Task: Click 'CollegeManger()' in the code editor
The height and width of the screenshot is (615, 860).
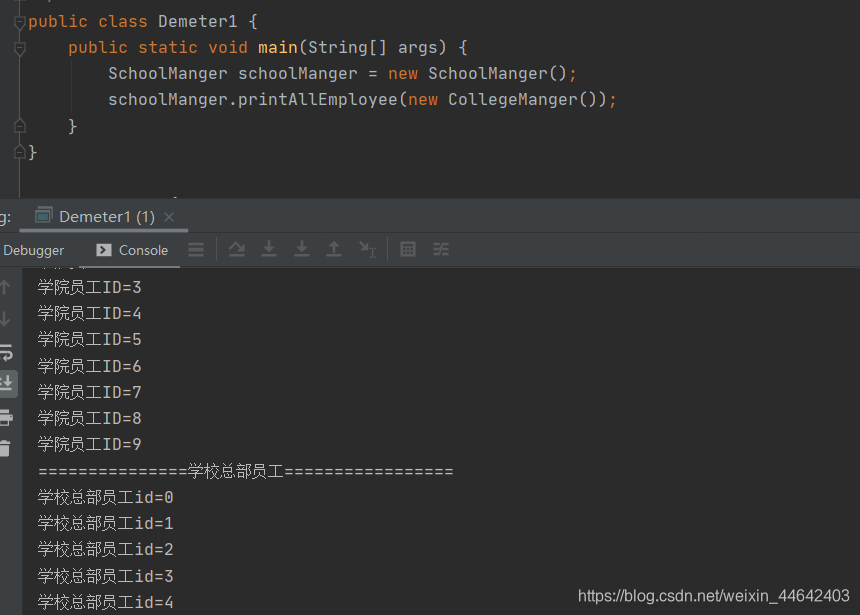Action: click(x=522, y=100)
